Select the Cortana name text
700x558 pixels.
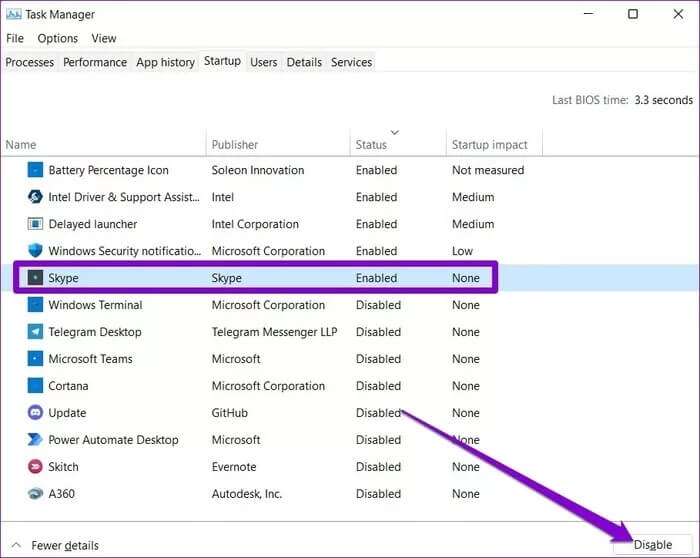[68, 386]
